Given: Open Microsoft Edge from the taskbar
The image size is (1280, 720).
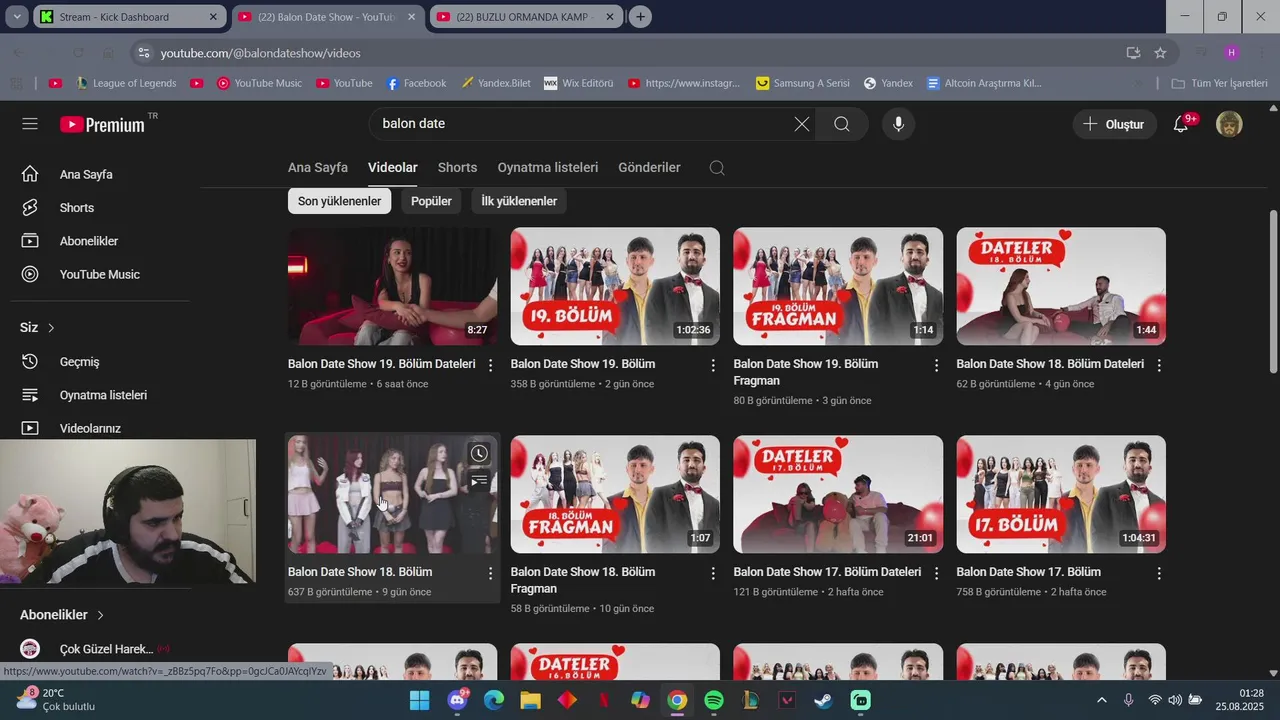Looking at the screenshot, I should point(494,700).
